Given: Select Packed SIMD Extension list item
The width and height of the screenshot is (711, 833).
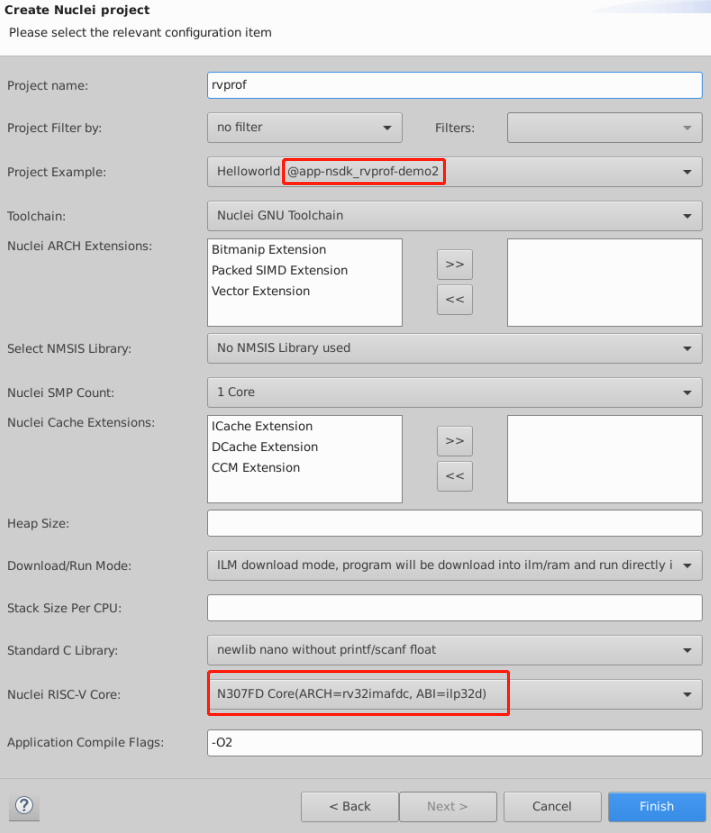Looking at the screenshot, I should pyautogui.click(x=280, y=270).
